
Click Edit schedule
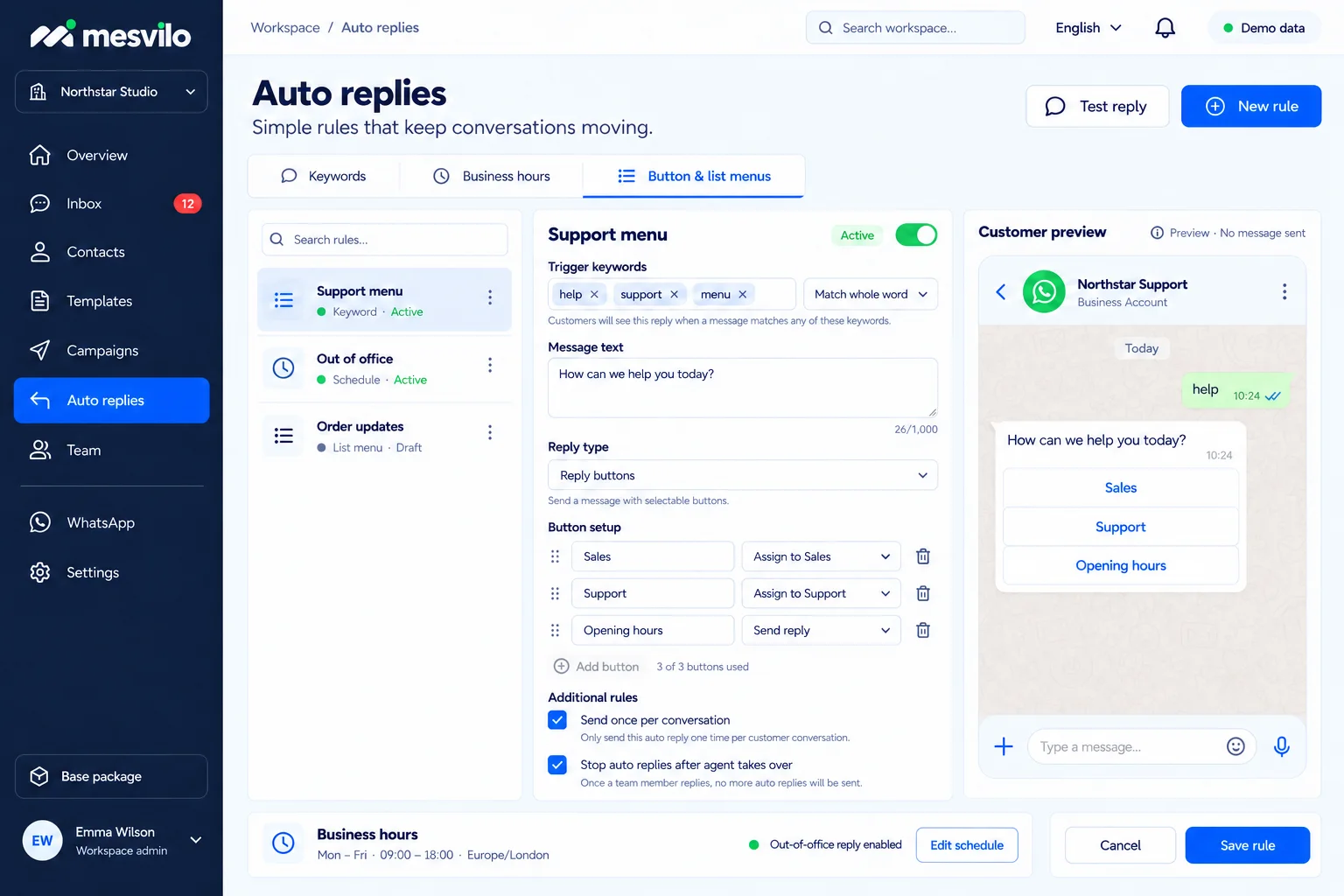[967, 845]
